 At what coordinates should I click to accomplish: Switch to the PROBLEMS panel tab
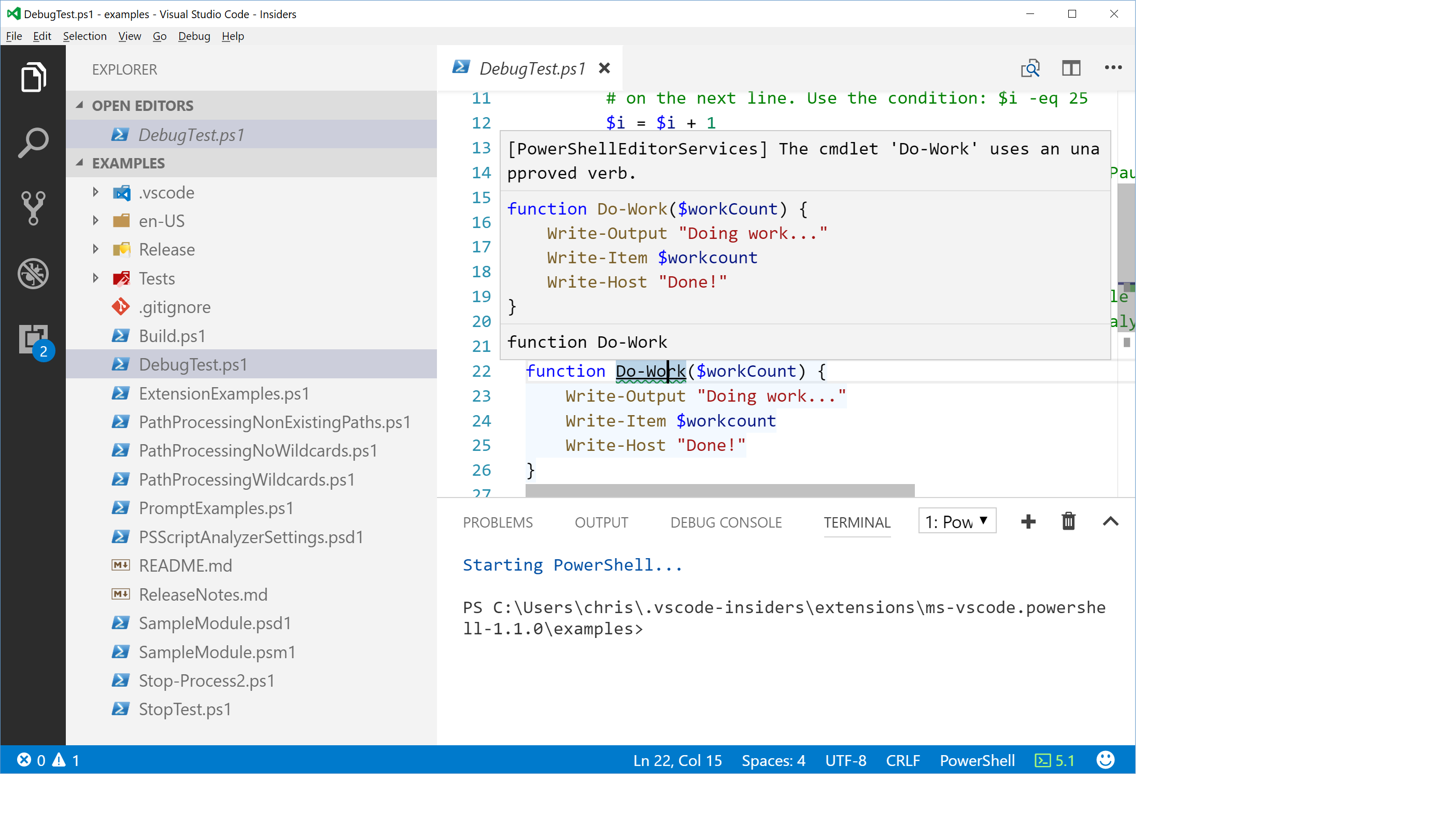(498, 522)
